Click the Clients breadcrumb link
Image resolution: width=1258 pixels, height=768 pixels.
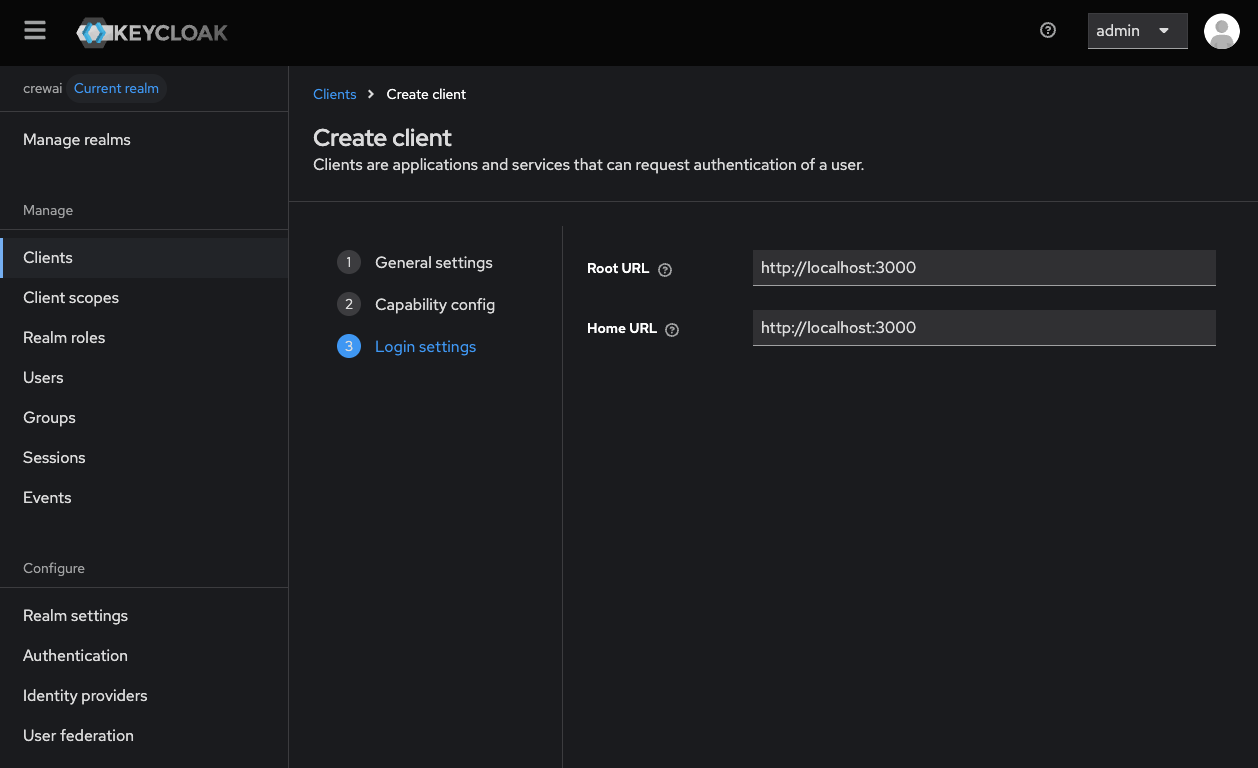335,94
